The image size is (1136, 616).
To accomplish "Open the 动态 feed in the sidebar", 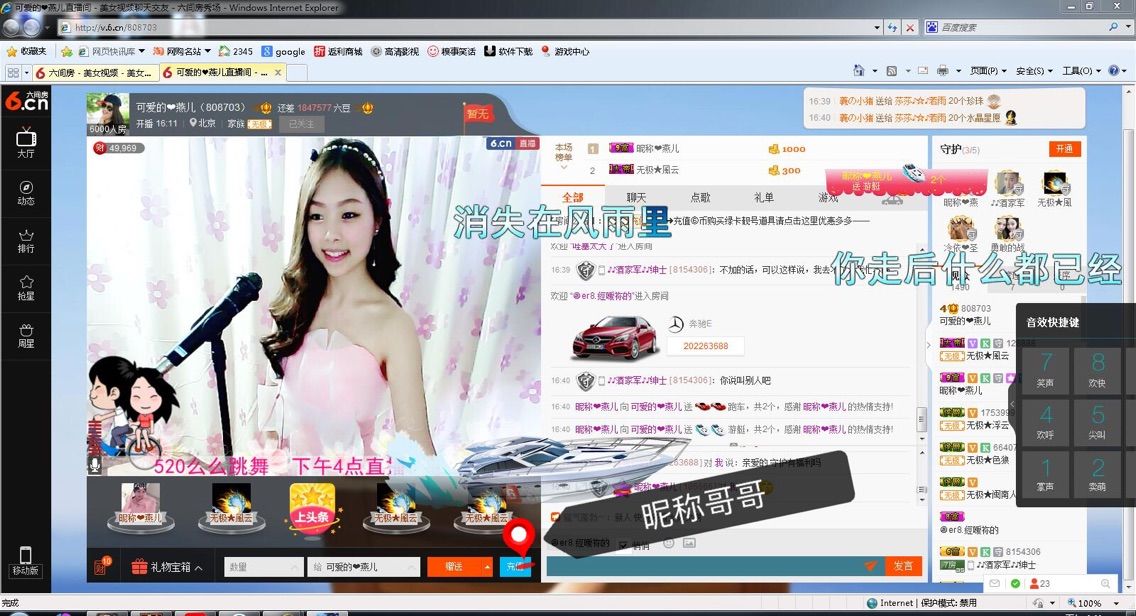I will pyautogui.click(x=26, y=193).
